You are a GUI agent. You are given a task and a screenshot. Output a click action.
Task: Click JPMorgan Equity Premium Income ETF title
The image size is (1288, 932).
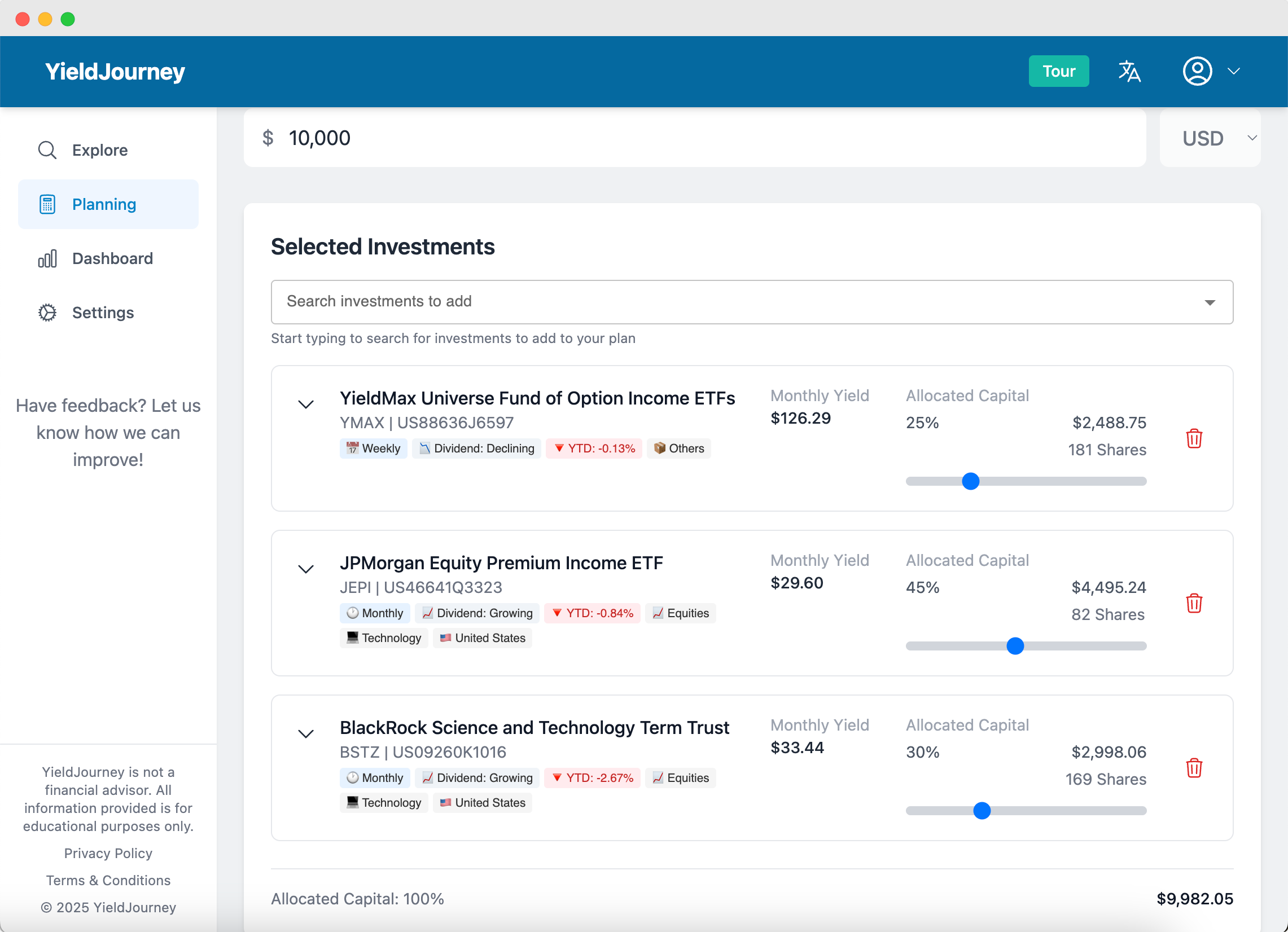(x=501, y=563)
